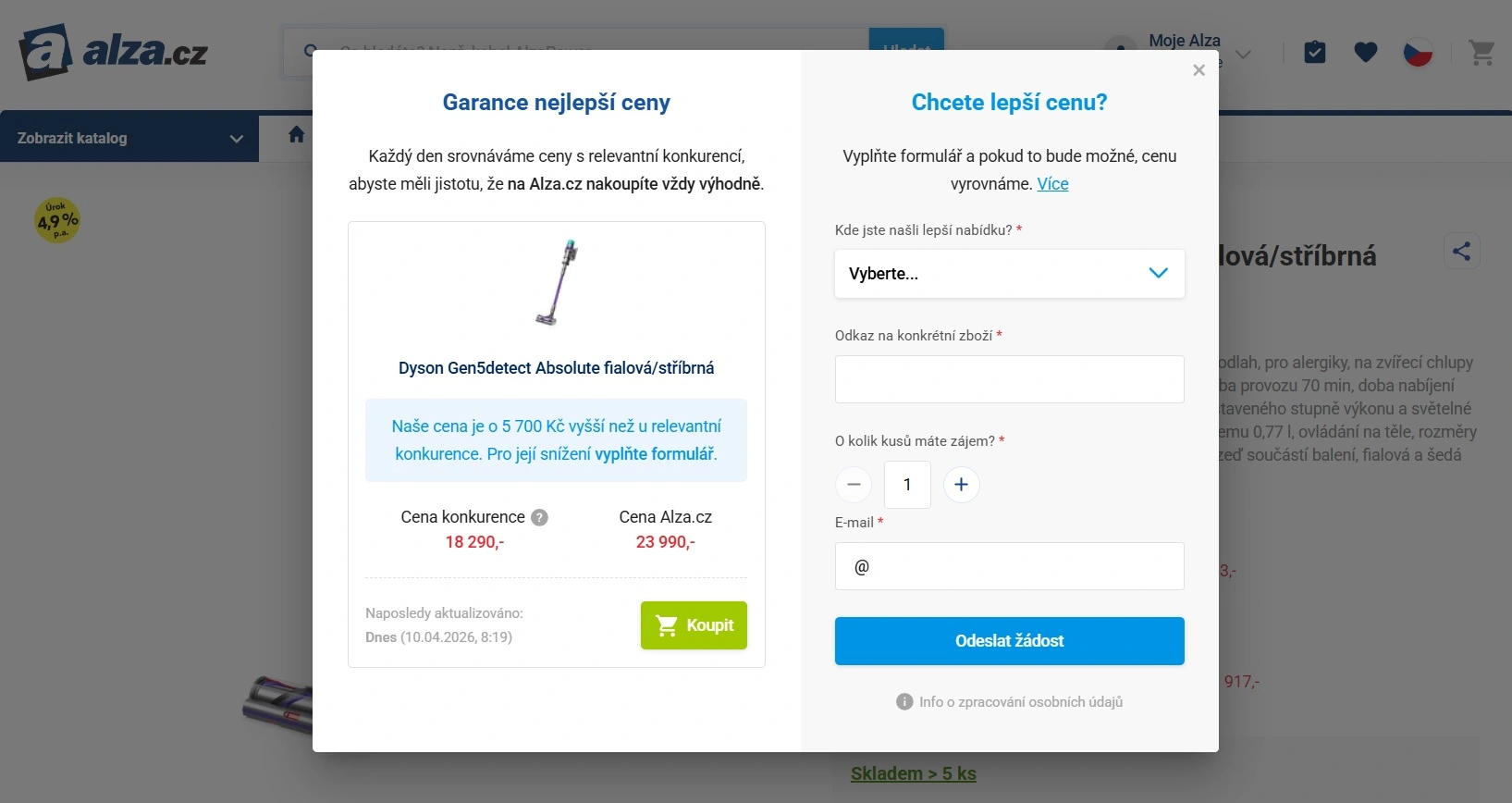Image resolution: width=1512 pixels, height=803 pixels.
Task: Click the shopping cart icon in header
Action: pyautogui.click(x=1481, y=53)
